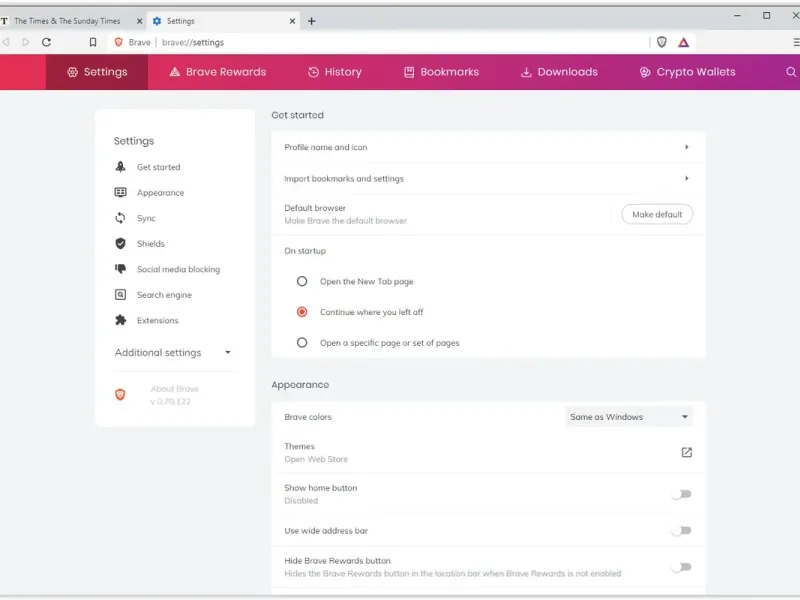The image size is (800, 600).
Task: Reload the page with the refresh icon
Action: click(46, 42)
